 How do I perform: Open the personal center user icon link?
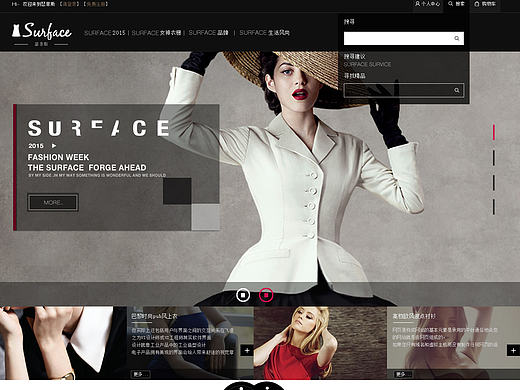(x=427, y=4)
